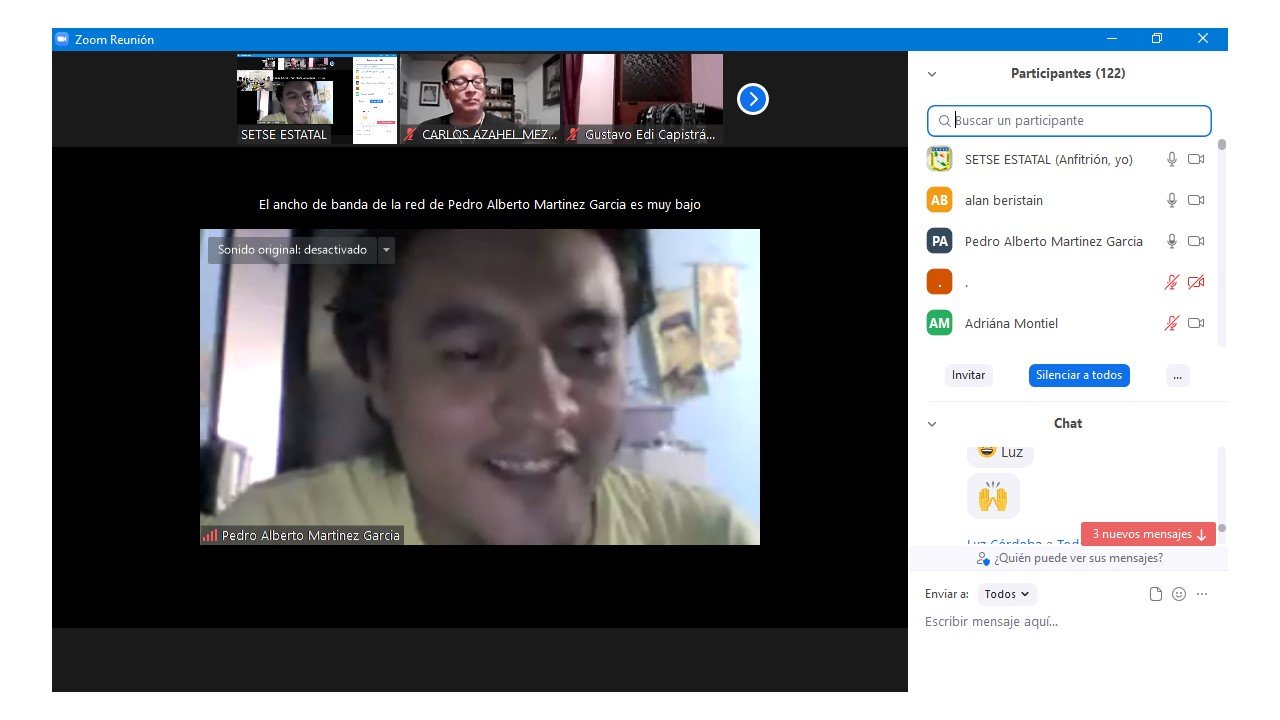Viewport: 1280px width, 720px height.
Task: Show next video thumbnails with blue arrow
Action: [x=753, y=99]
